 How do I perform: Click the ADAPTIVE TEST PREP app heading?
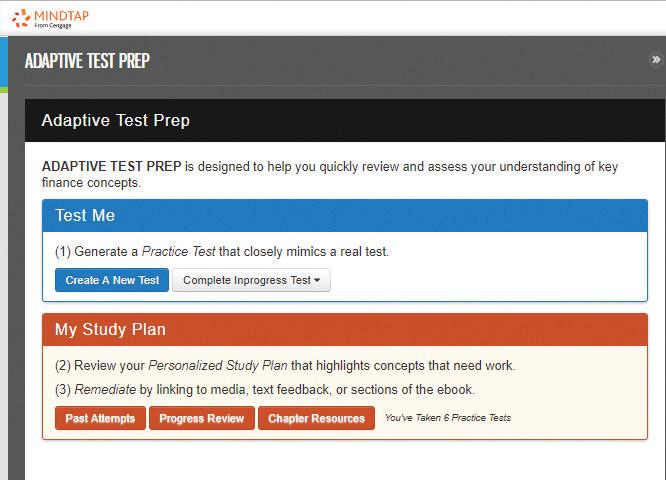pos(87,61)
